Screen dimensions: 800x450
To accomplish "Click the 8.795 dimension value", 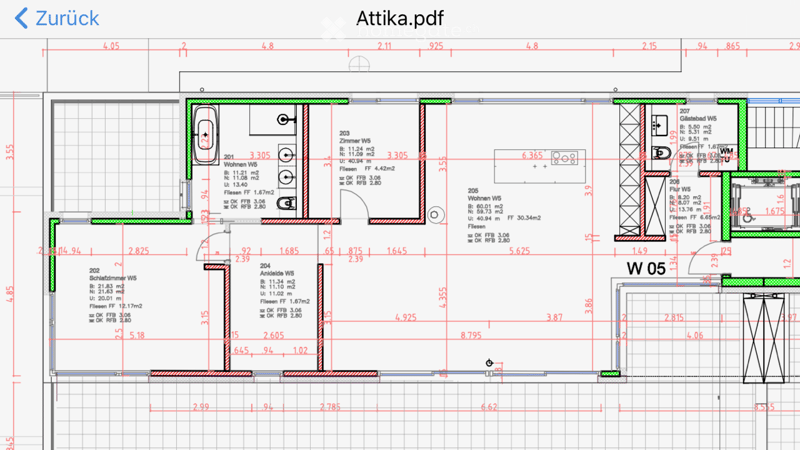I will point(471,336).
